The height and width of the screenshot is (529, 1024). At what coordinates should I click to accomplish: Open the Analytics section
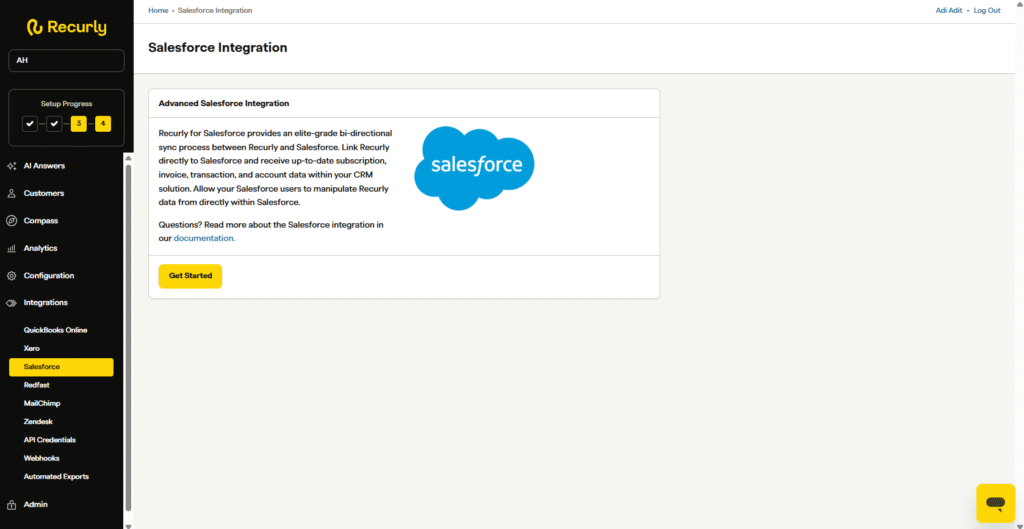tap(40, 248)
